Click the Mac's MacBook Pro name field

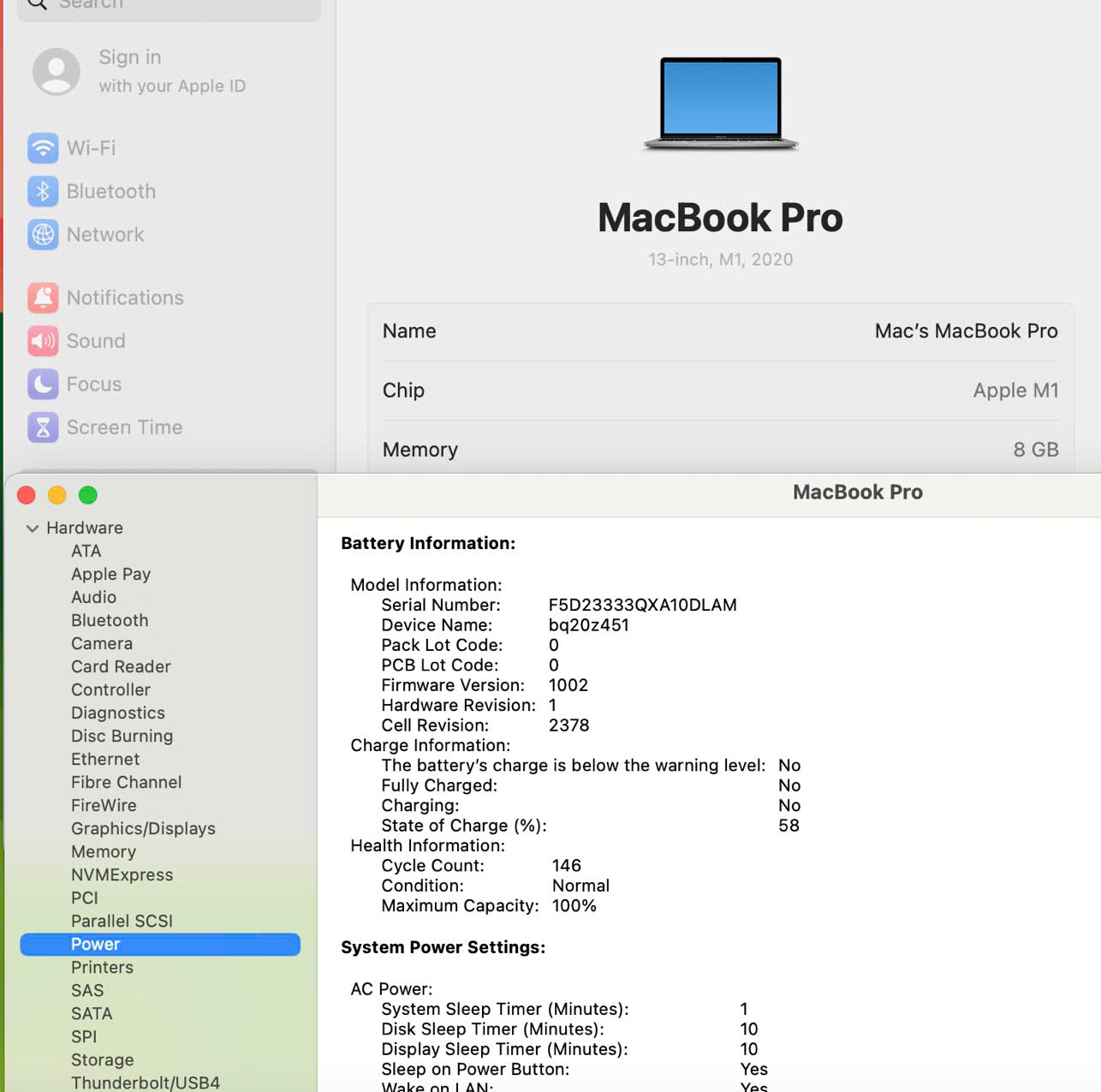966,331
